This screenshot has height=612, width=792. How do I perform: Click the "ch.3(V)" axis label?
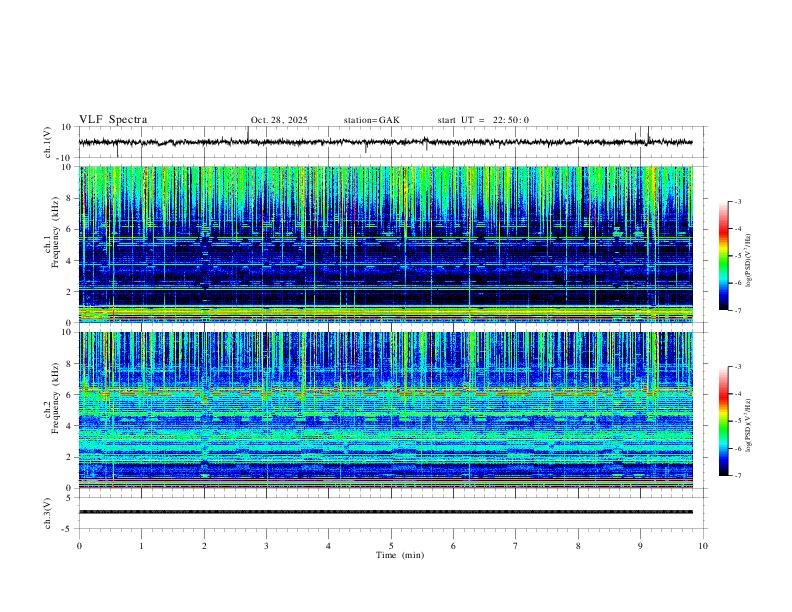click(x=48, y=514)
